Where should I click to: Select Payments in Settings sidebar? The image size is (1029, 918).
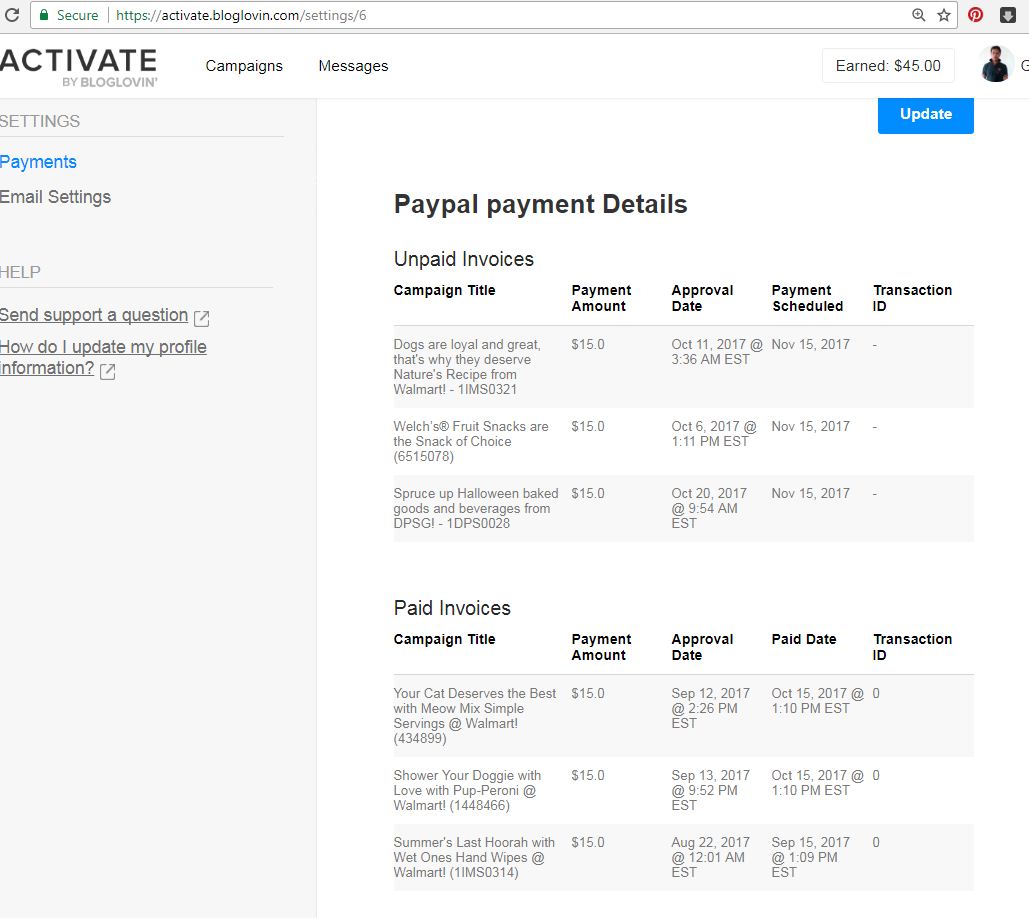tap(38, 162)
